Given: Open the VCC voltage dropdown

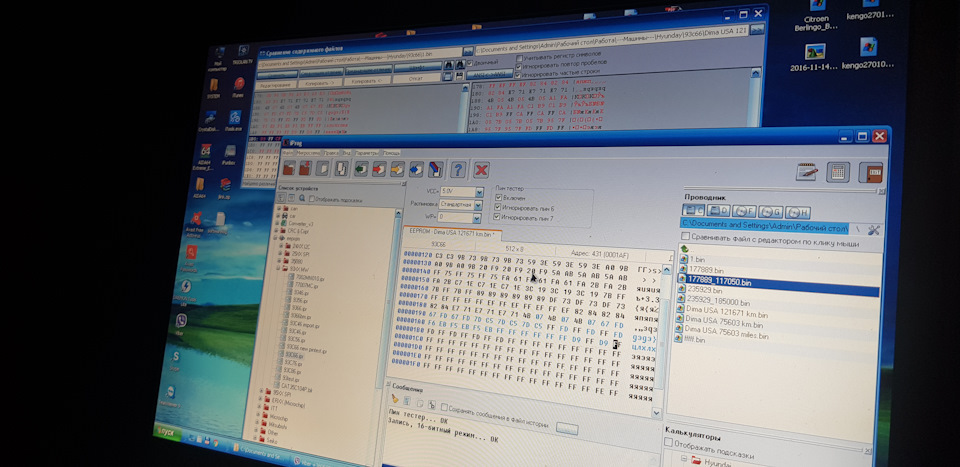Looking at the screenshot, I should tap(479, 192).
